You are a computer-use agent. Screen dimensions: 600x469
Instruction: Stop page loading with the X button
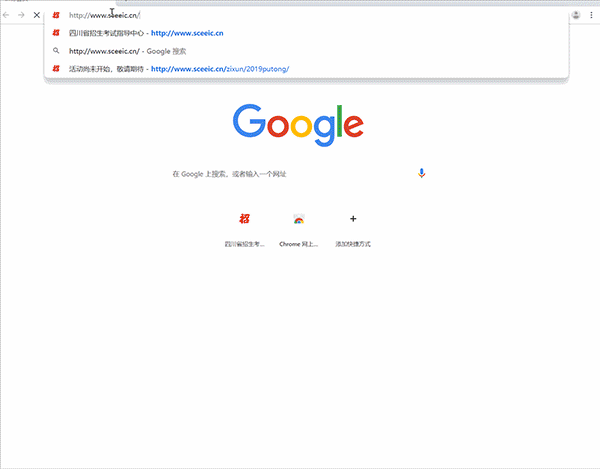pyautogui.click(x=37, y=15)
